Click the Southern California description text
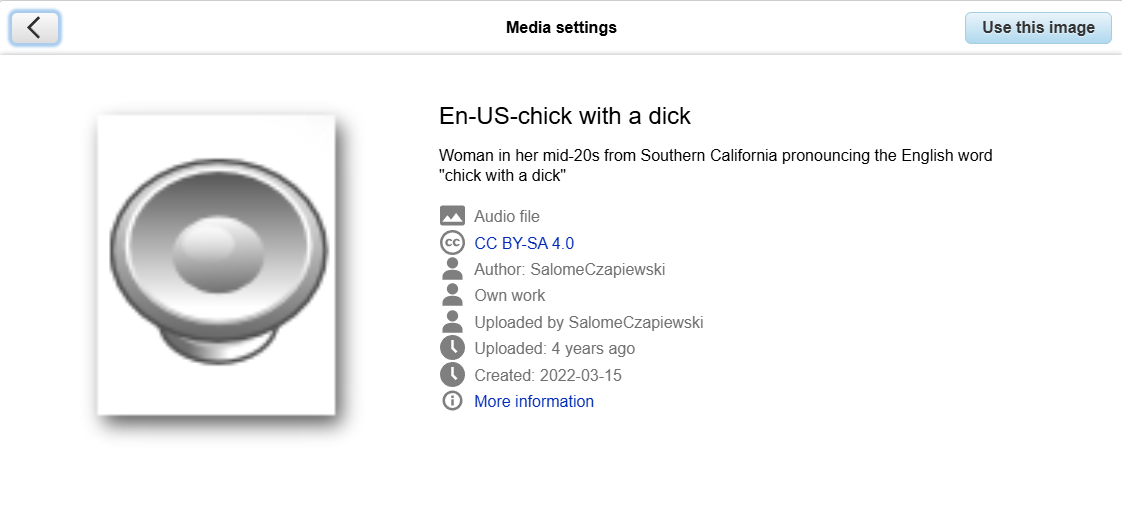Screen dimensions: 1122x532 716,165
